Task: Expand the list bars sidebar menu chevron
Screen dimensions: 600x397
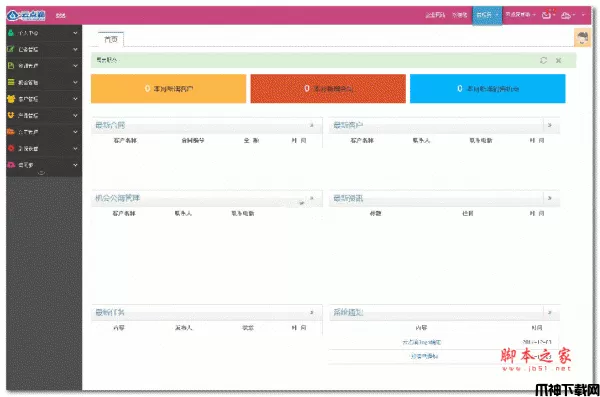Action: pos(75,82)
